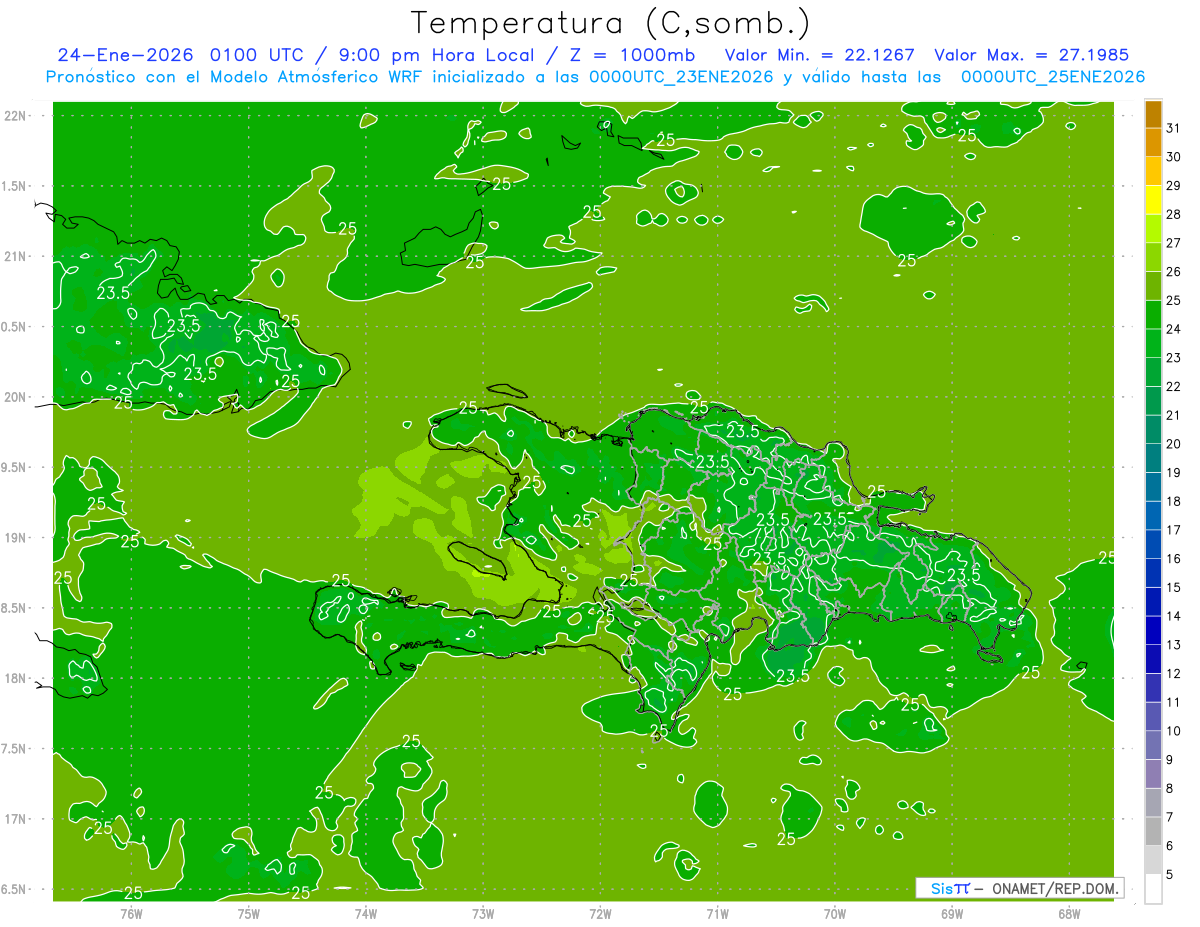Click the "SisTT" logo text in the credit box

(x=950, y=888)
